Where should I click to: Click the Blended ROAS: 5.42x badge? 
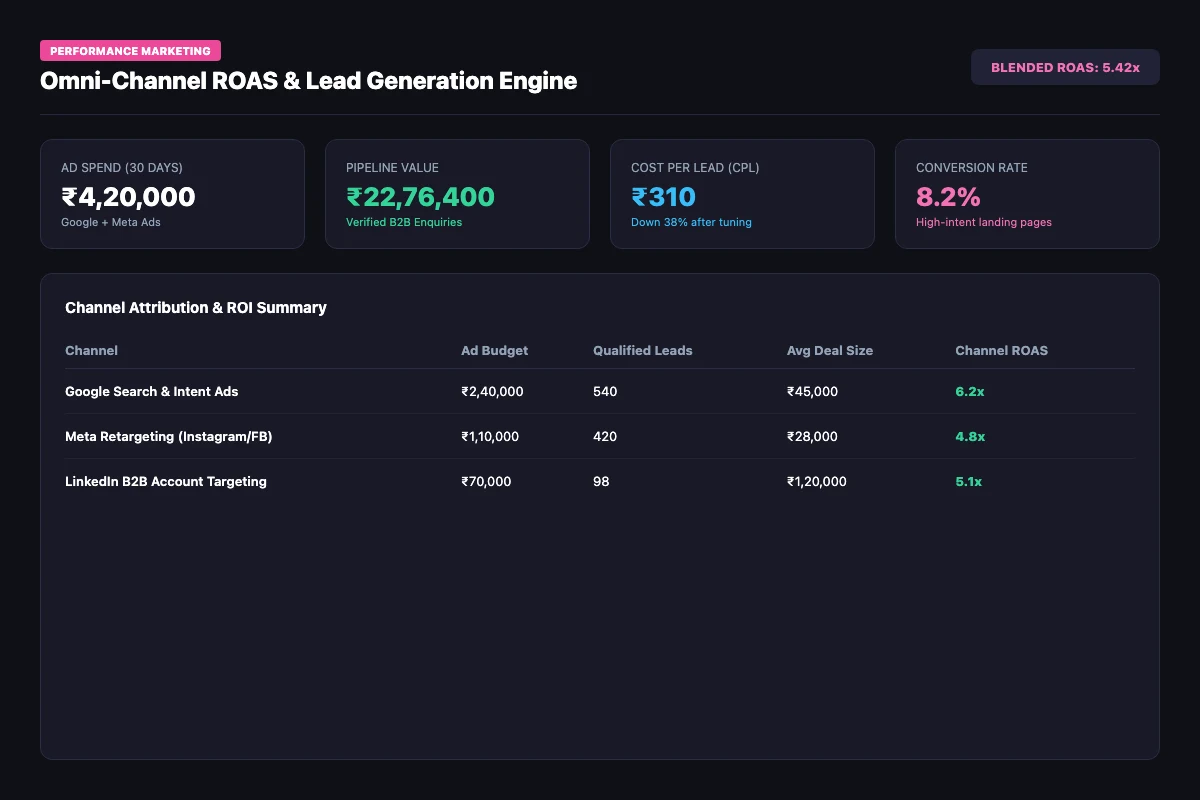click(x=1065, y=67)
